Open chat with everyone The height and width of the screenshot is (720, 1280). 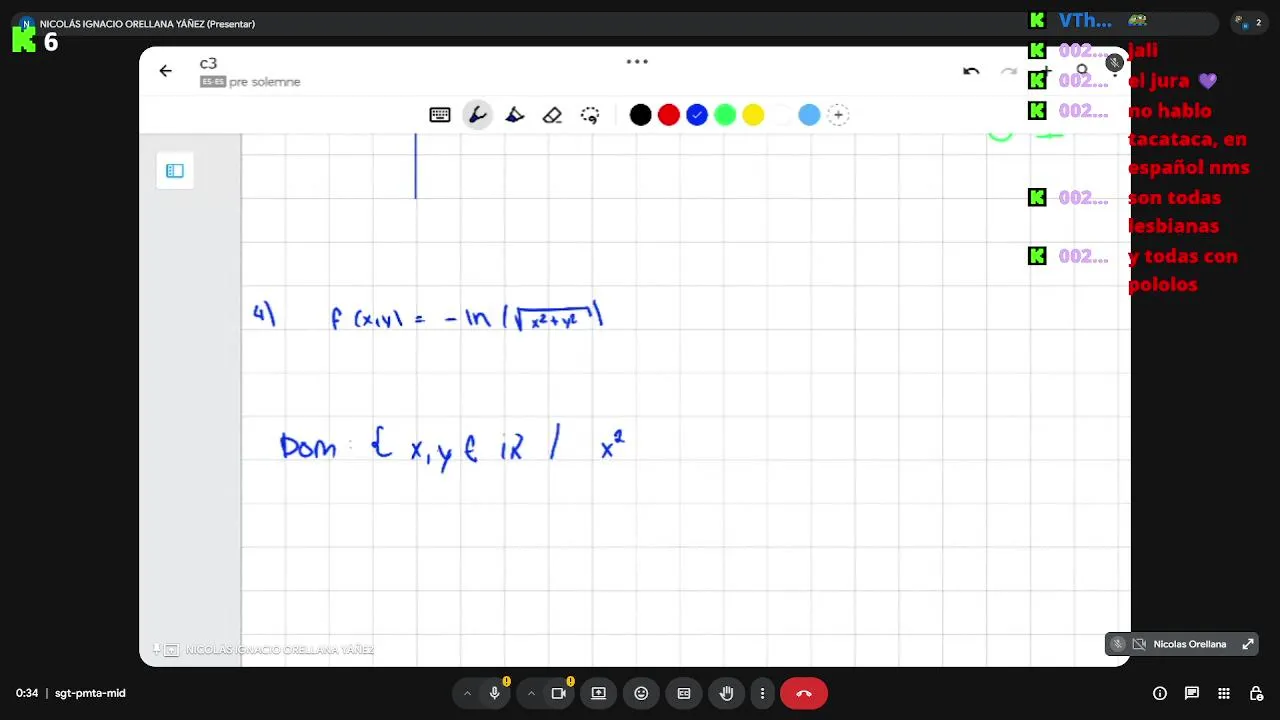click(x=1192, y=693)
